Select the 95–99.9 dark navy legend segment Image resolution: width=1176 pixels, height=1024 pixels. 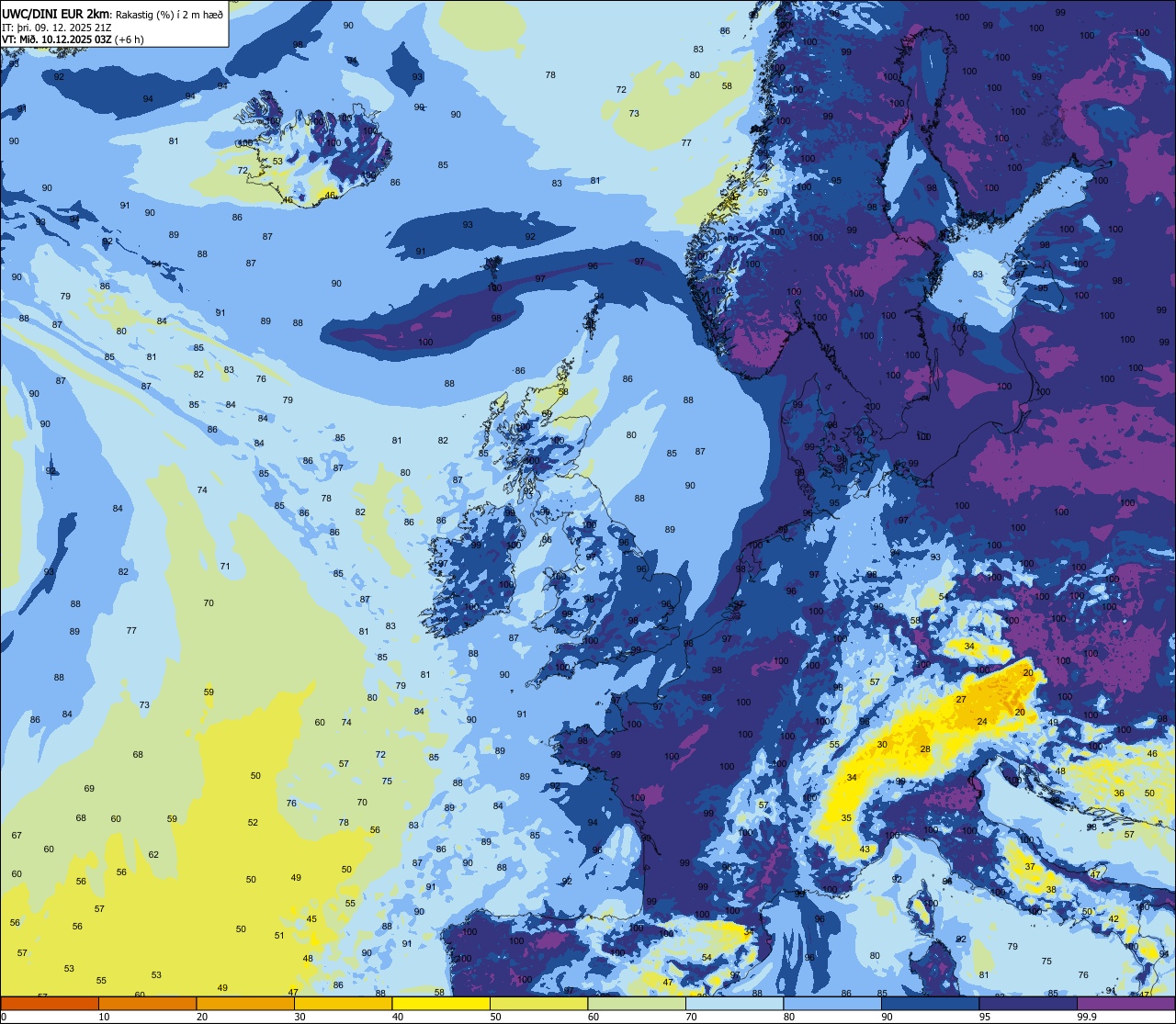pyautogui.click(x=1028, y=1003)
